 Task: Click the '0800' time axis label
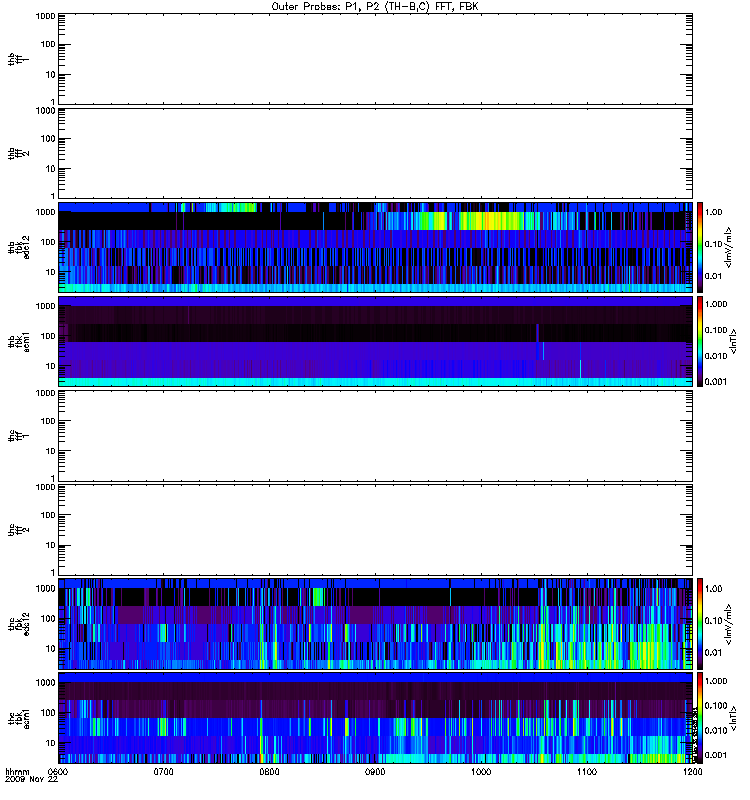click(x=269, y=772)
